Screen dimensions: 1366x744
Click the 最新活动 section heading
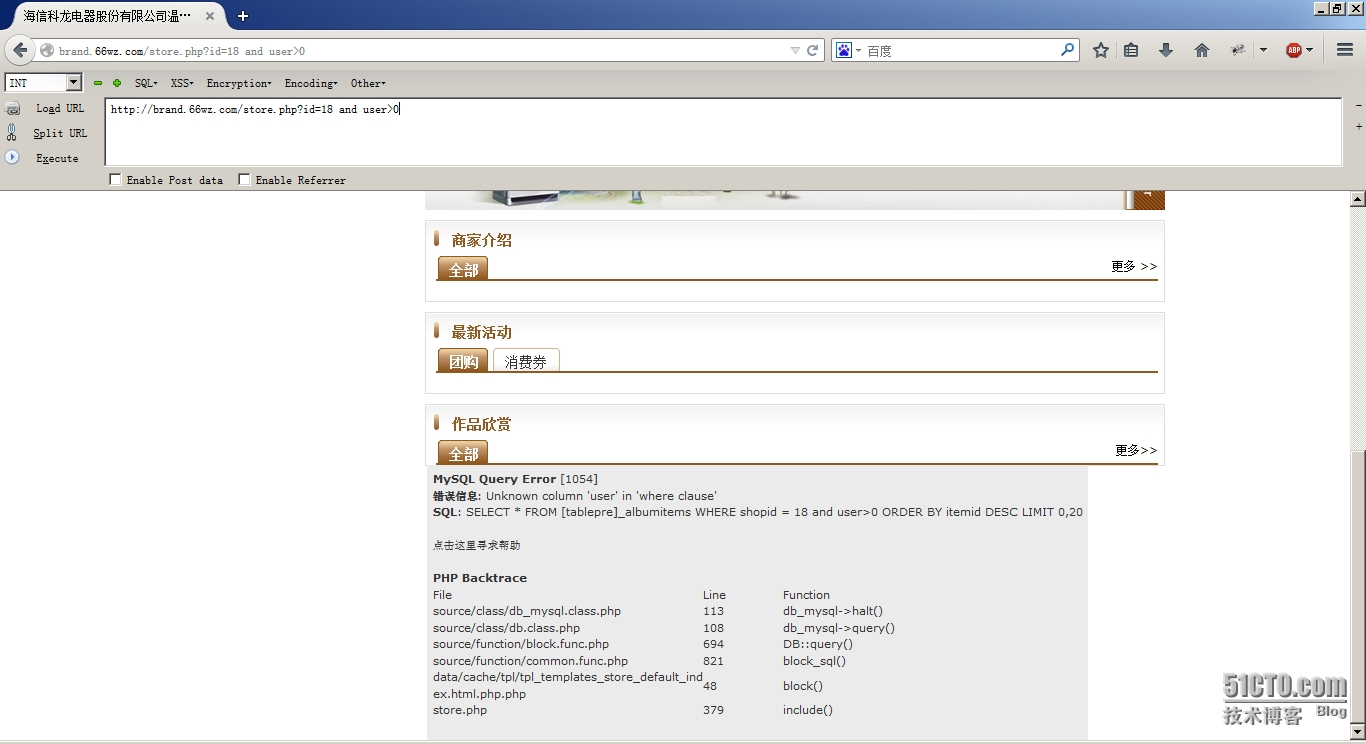481,332
